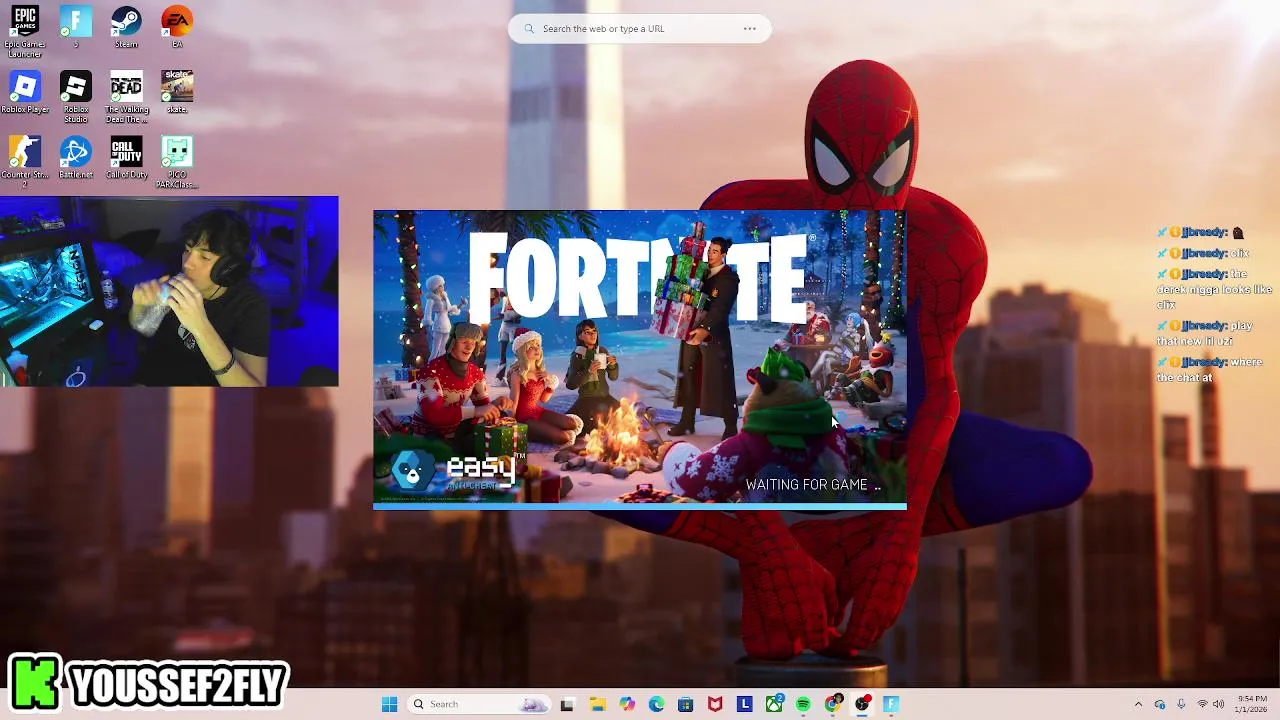Open the clock showing 9:54 PM
This screenshot has height=720, width=1280.
tap(1252, 704)
